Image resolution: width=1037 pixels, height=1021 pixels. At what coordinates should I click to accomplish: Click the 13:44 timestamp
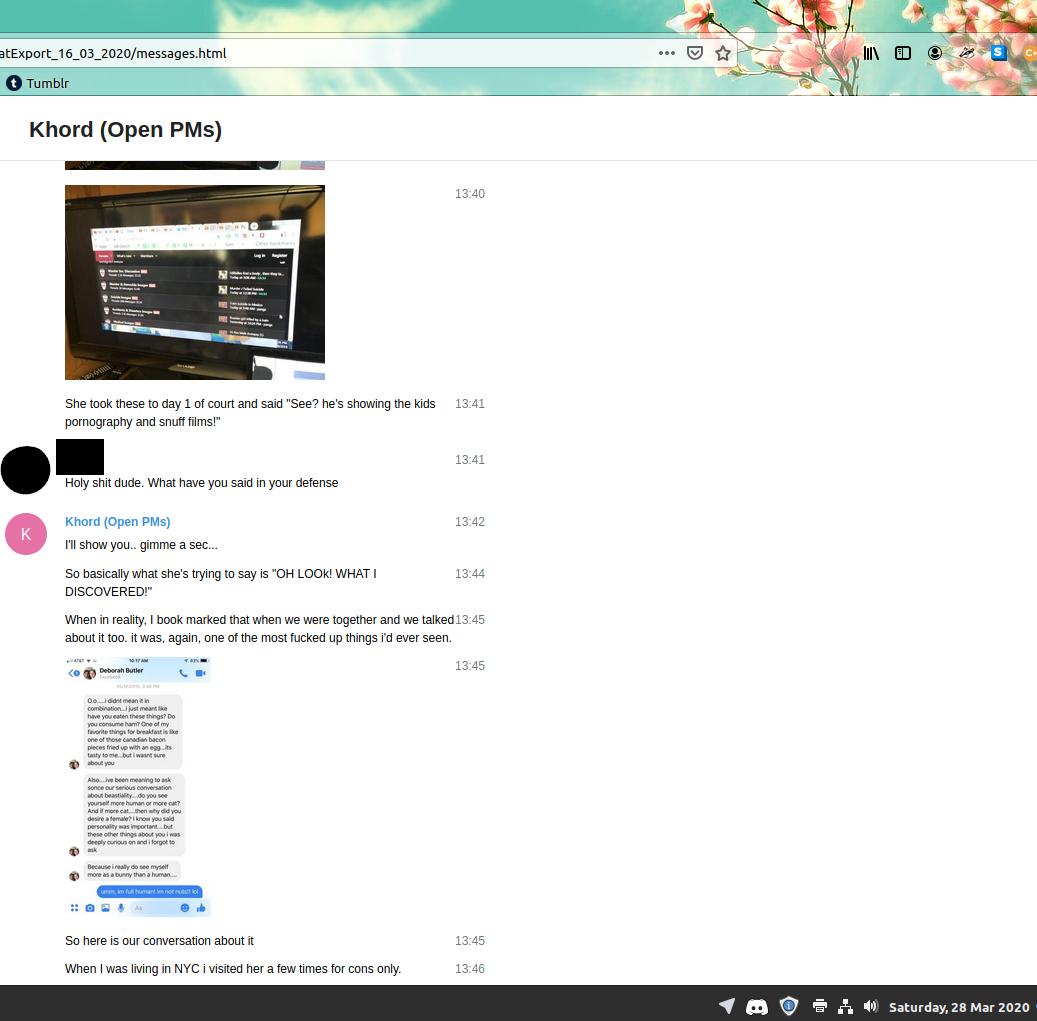click(x=470, y=574)
